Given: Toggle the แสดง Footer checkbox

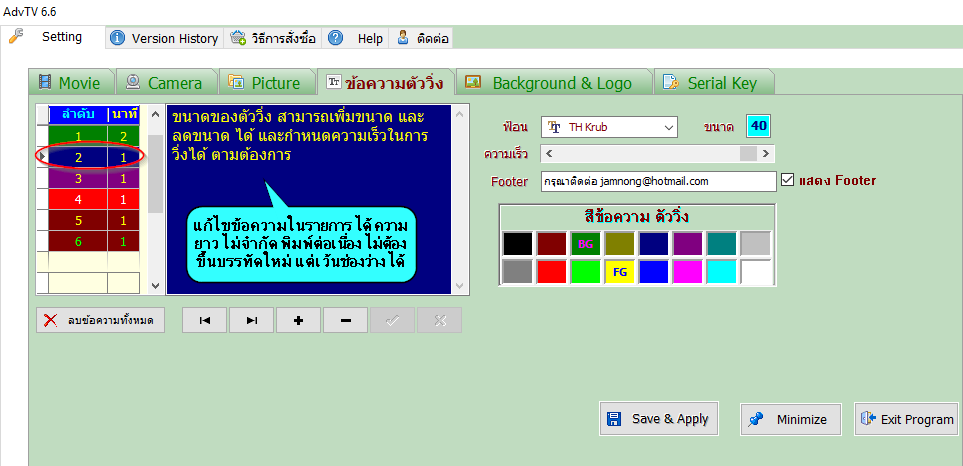Looking at the screenshot, I should [x=787, y=181].
